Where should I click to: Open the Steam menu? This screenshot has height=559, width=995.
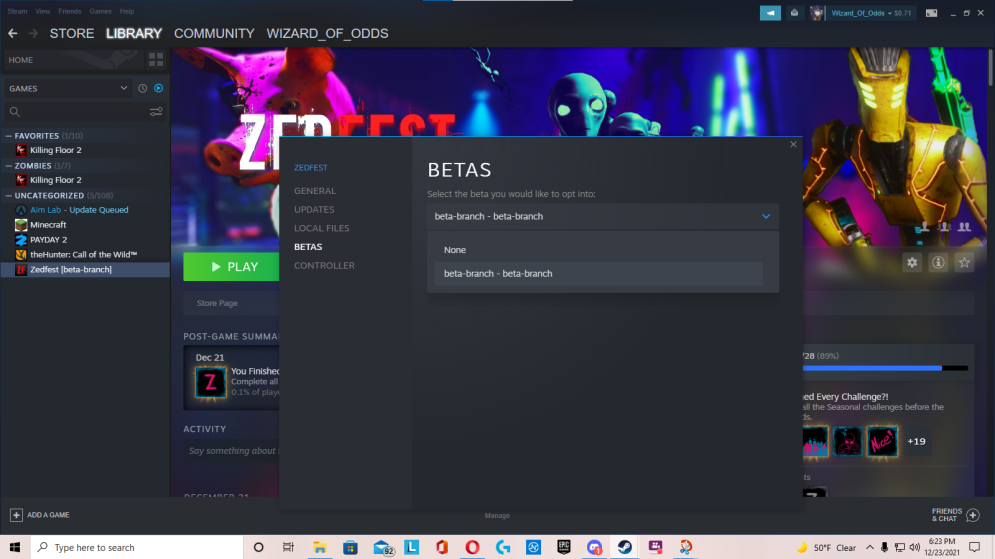pos(17,11)
